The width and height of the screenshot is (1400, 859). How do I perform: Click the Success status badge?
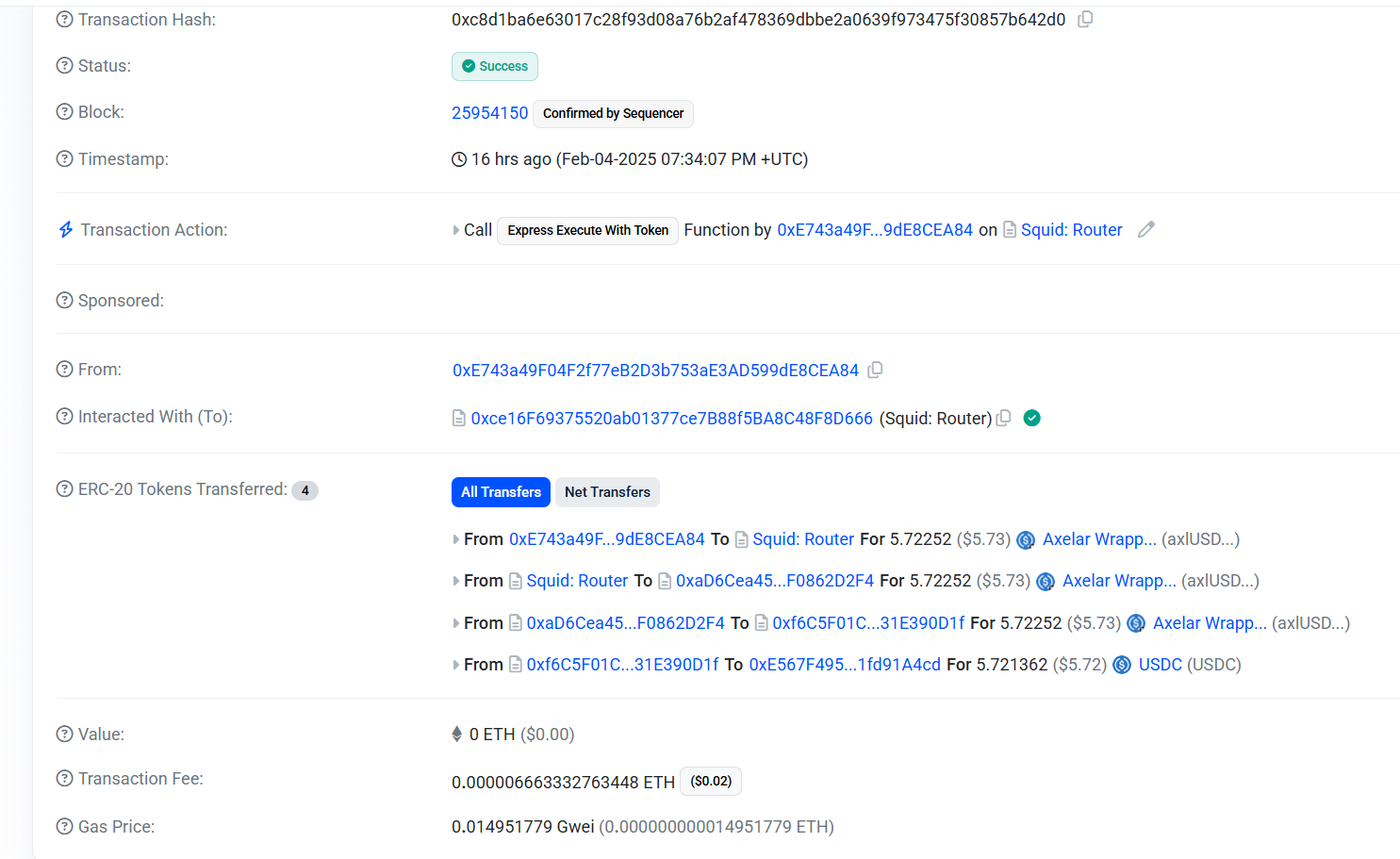[495, 67]
